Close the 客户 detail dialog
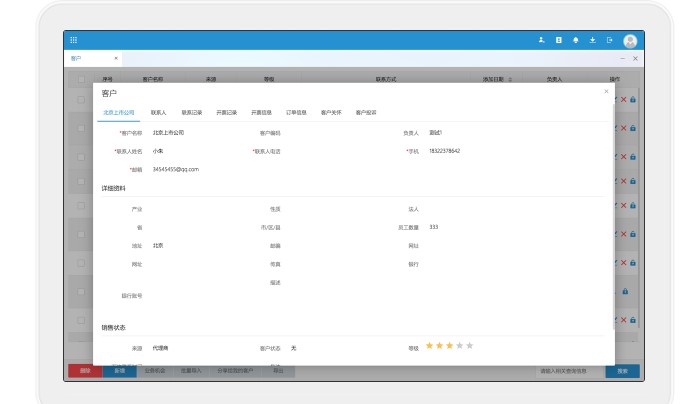Screen dimensions: 692x404 pos(606,92)
